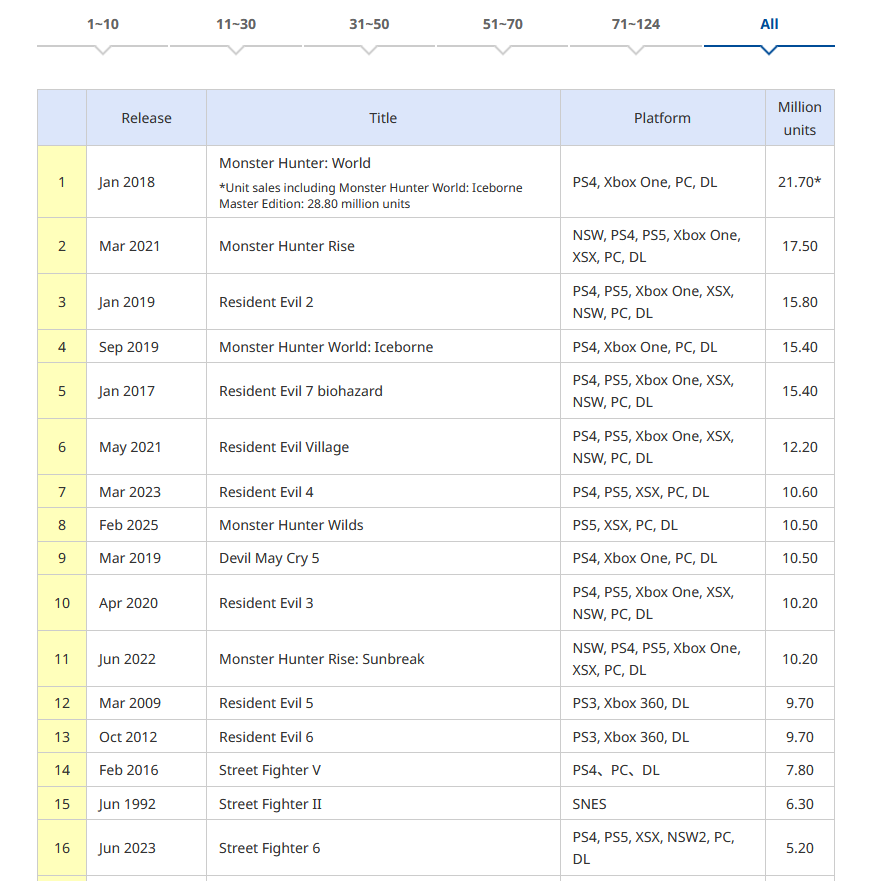Image resolution: width=875 pixels, height=881 pixels.
Task: Click the rank 1 number cell
Action: (62, 182)
